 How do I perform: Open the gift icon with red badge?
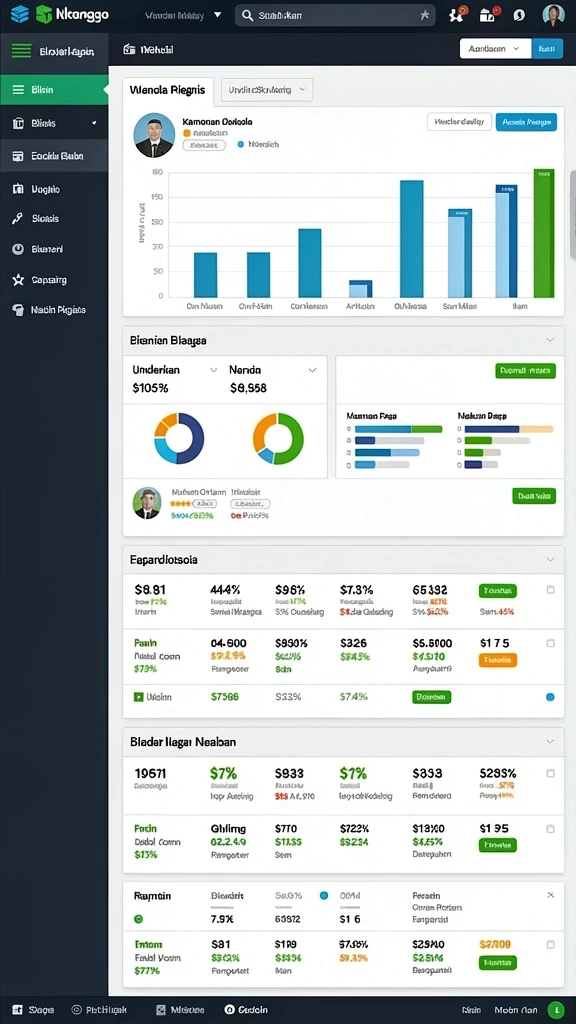point(487,15)
